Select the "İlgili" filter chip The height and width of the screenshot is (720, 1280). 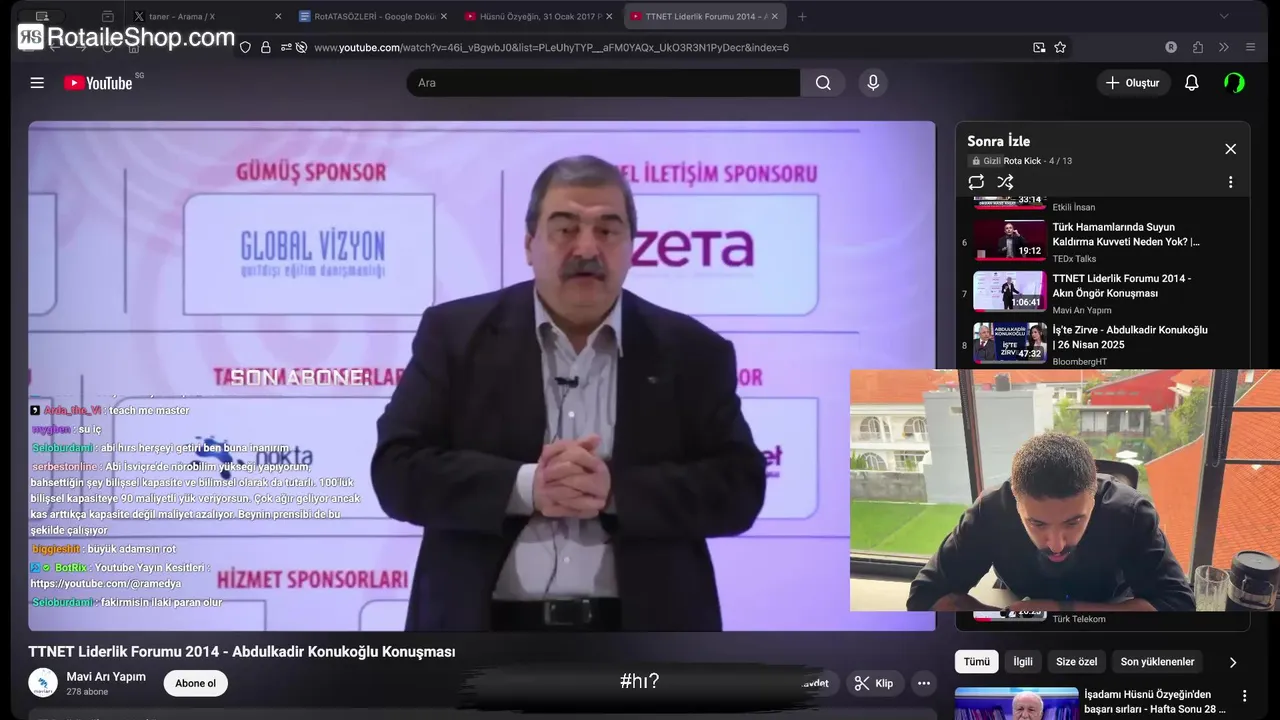1023,662
